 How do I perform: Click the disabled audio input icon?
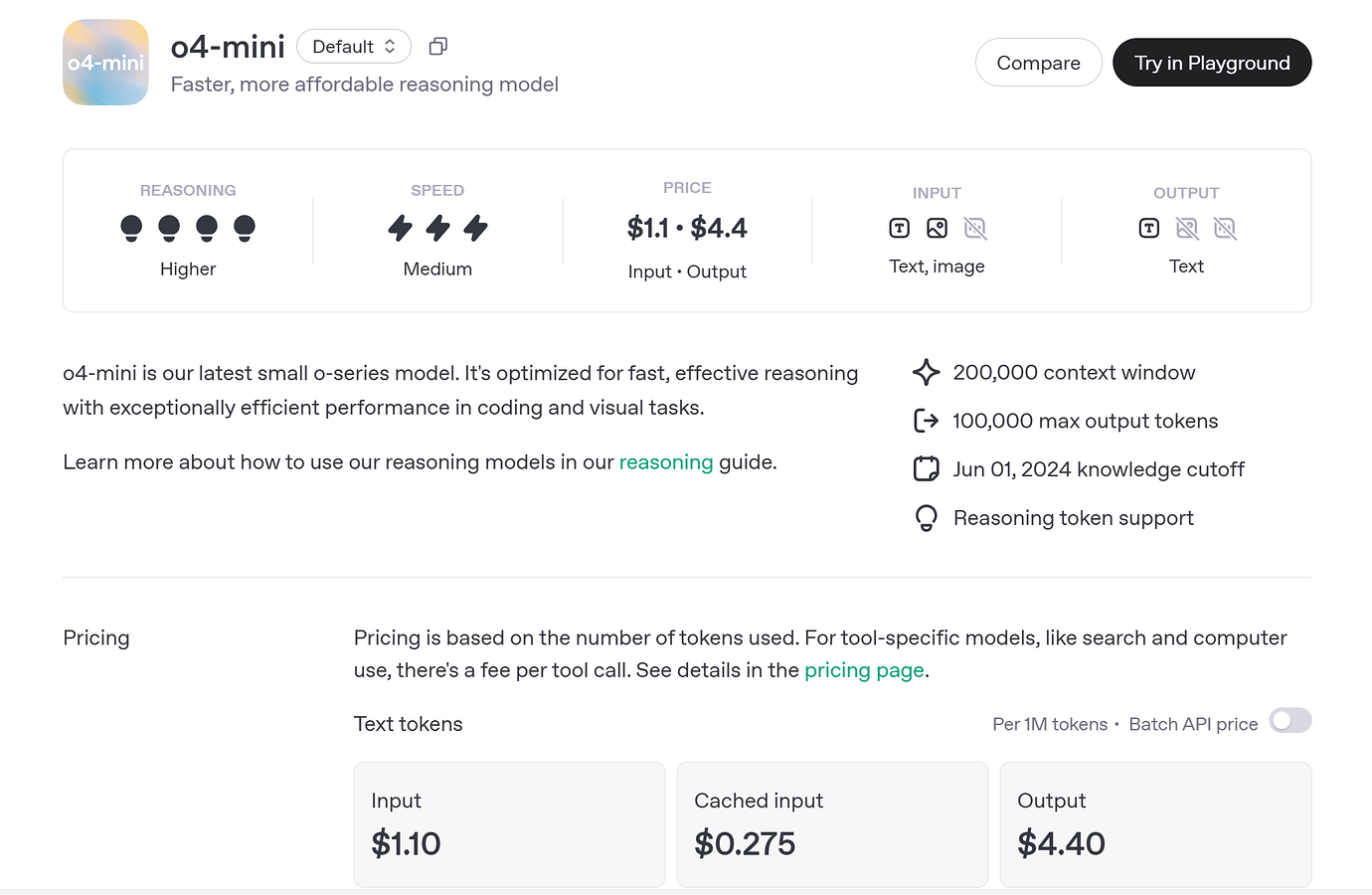(975, 229)
